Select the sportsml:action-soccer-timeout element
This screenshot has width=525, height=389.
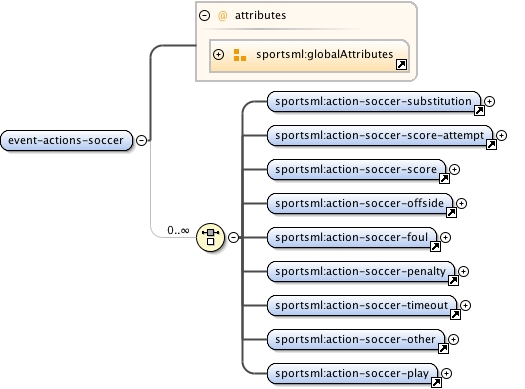pos(362,305)
